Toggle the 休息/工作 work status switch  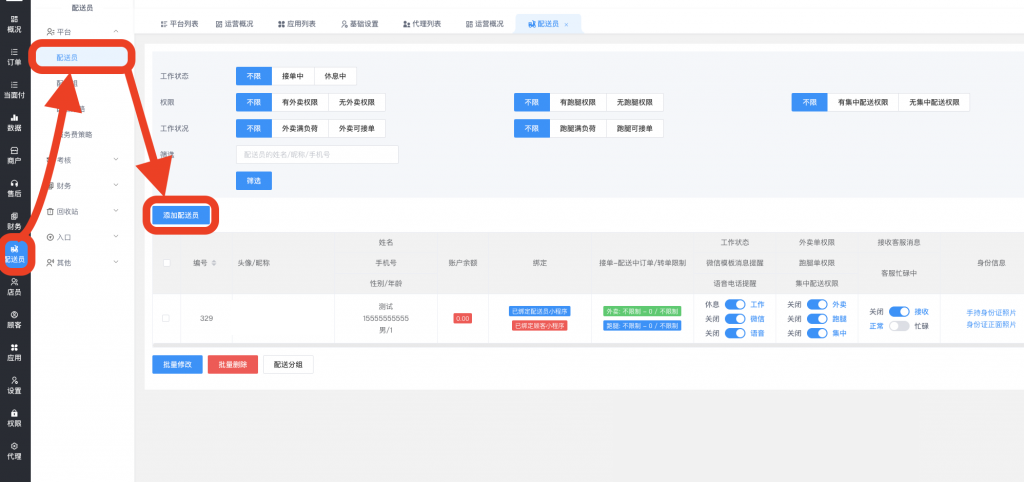(x=735, y=305)
